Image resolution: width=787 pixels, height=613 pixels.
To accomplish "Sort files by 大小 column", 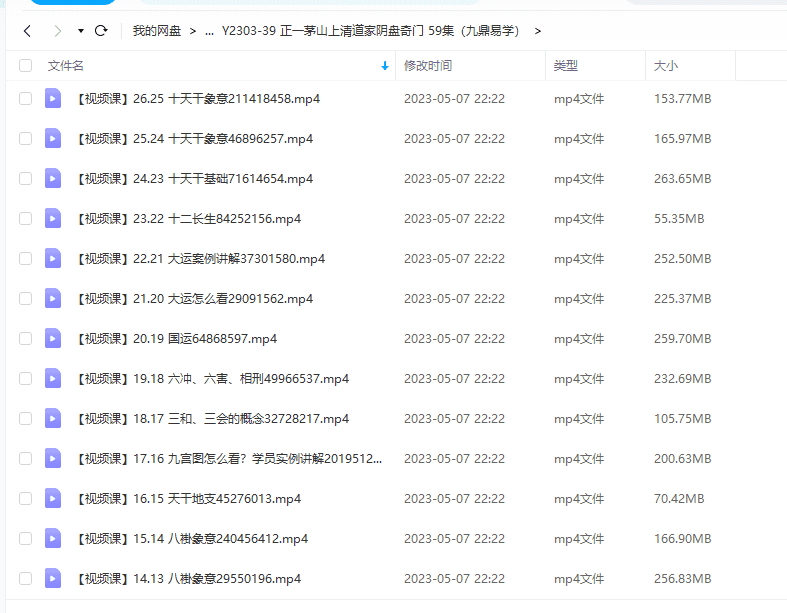I will click(x=665, y=66).
